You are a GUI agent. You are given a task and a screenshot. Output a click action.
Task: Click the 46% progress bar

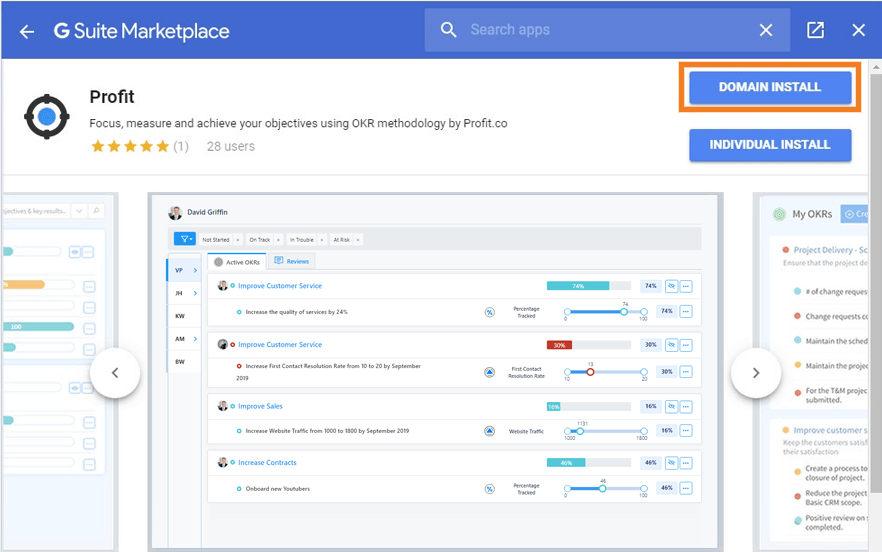[x=589, y=463]
